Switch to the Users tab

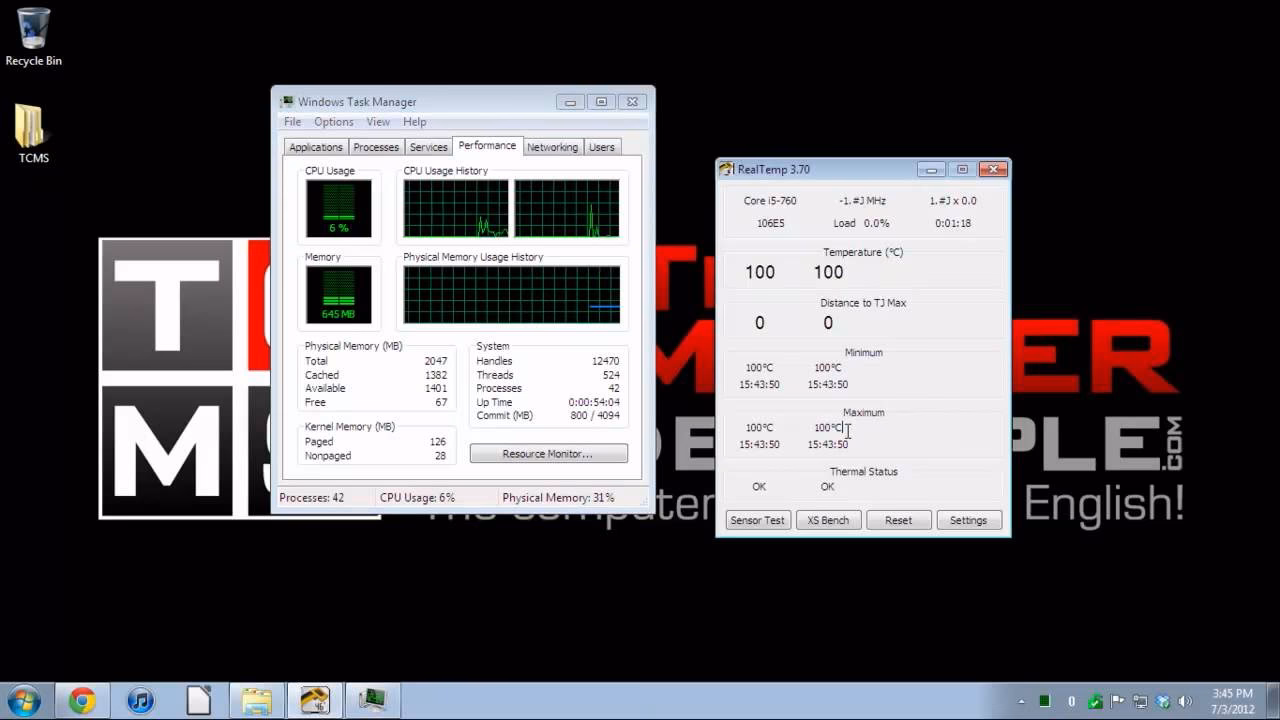pyautogui.click(x=602, y=147)
